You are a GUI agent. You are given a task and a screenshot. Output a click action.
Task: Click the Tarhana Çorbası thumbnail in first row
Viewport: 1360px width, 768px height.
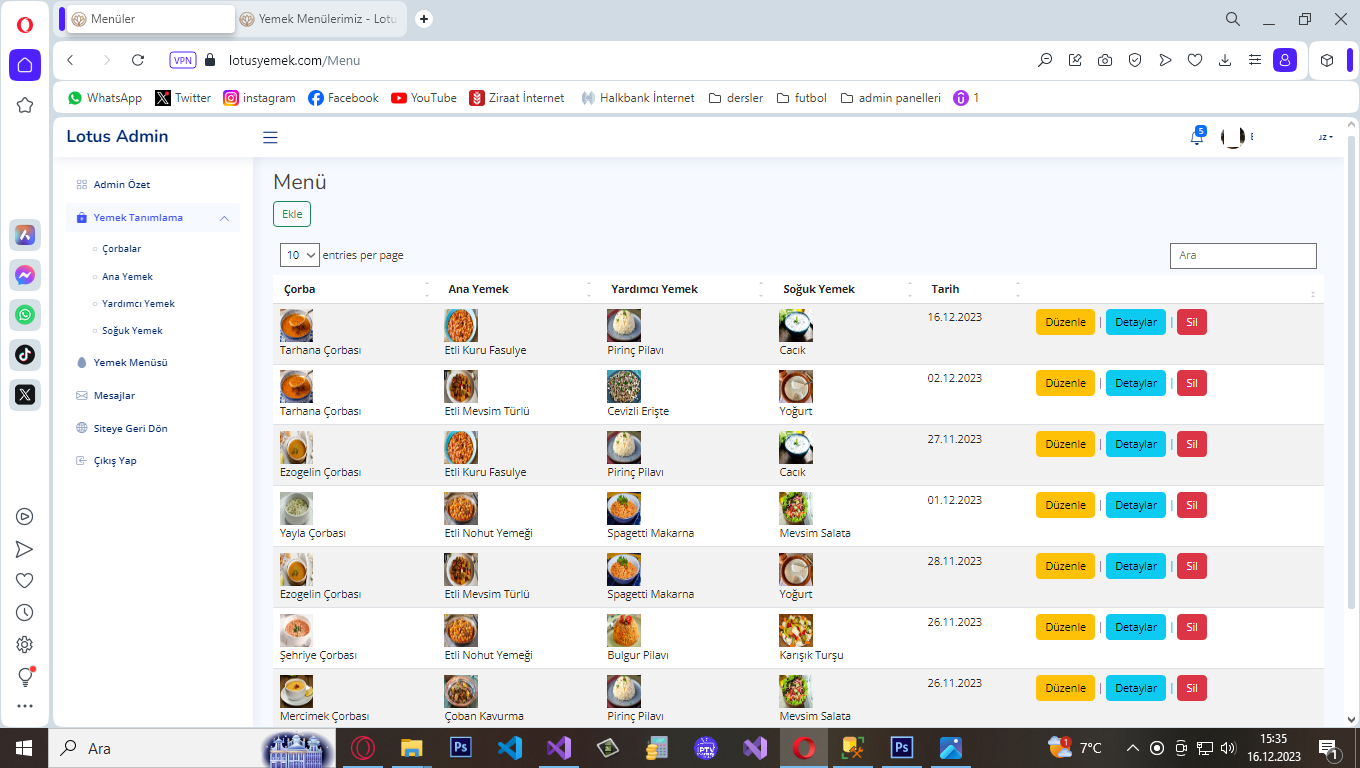coord(296,326)
